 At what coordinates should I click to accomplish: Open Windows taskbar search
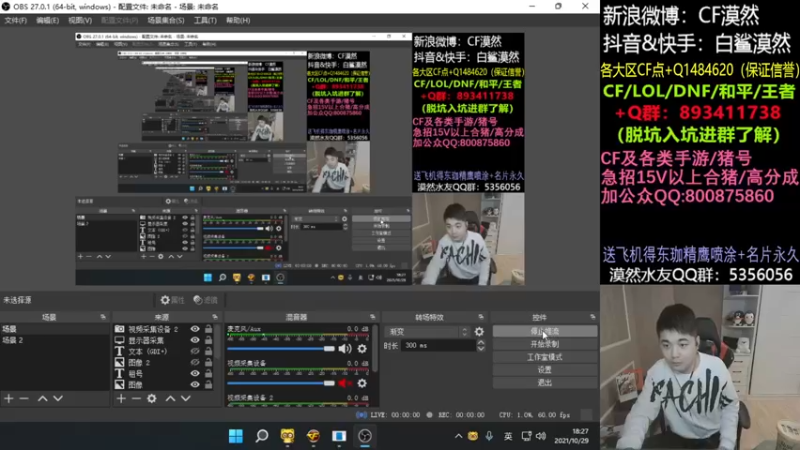(262, 436)
